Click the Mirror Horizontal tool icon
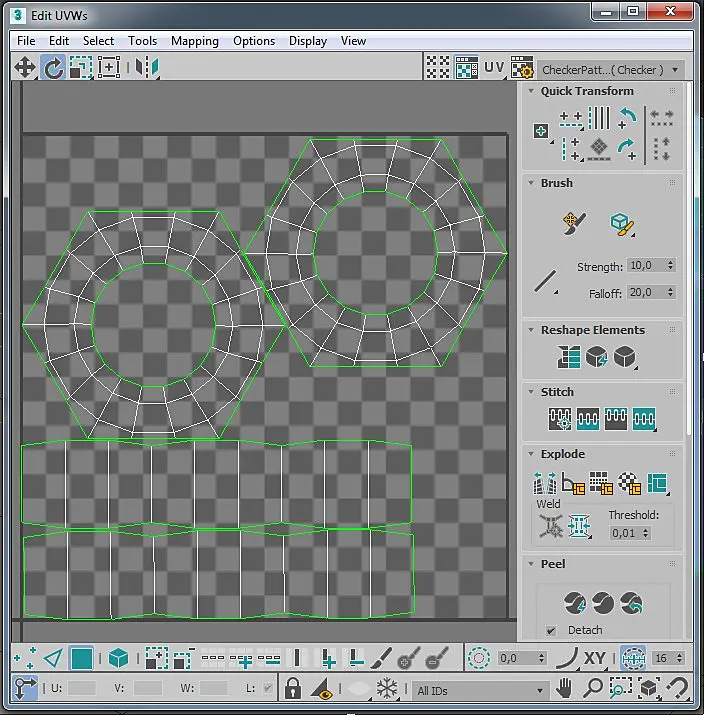704x715 pixels. tap(147, 67)
